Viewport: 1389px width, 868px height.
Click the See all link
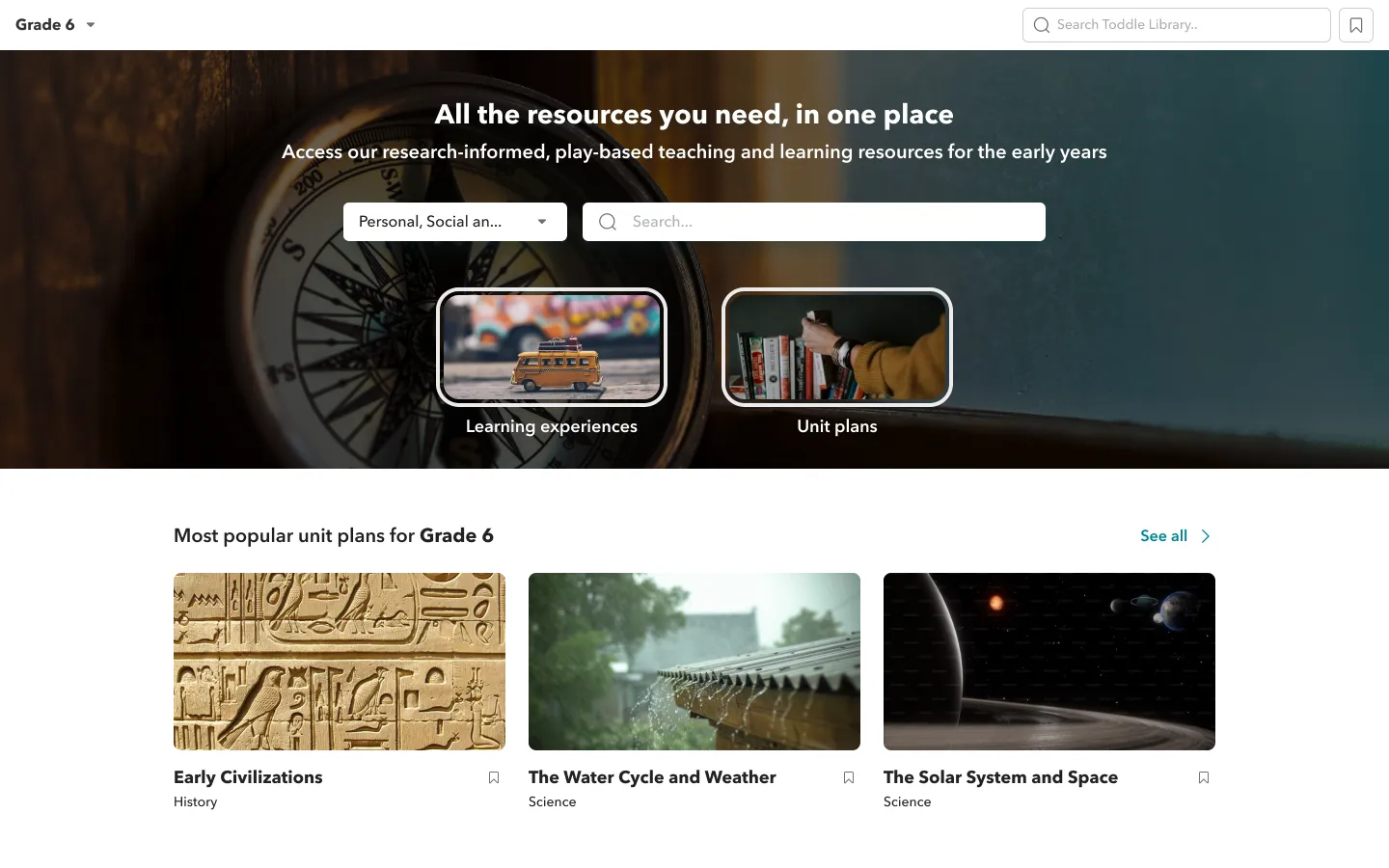(x=1163, y=536)
